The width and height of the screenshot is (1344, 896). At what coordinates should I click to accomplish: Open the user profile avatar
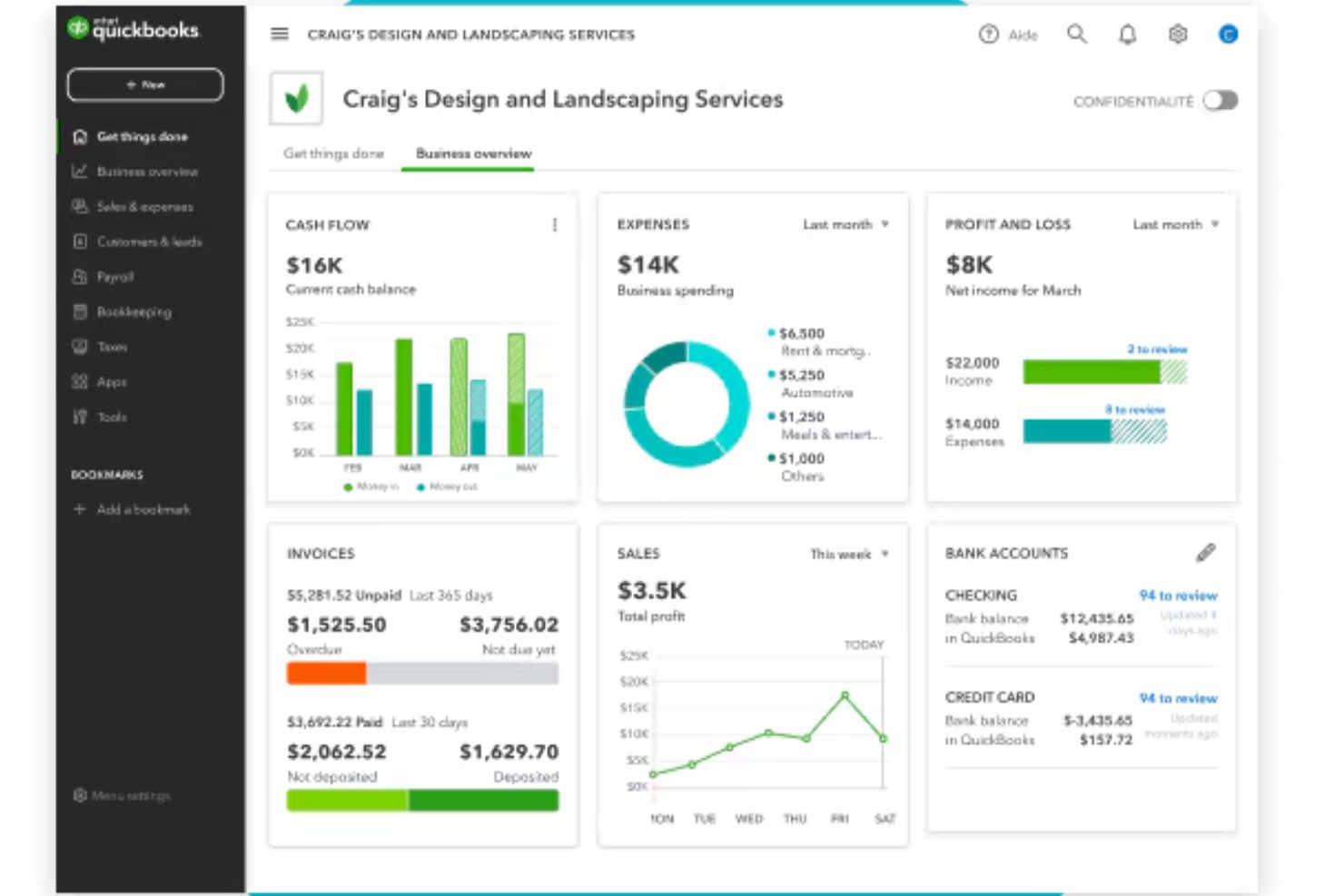pyautogui.click(x=1228, y=34)
